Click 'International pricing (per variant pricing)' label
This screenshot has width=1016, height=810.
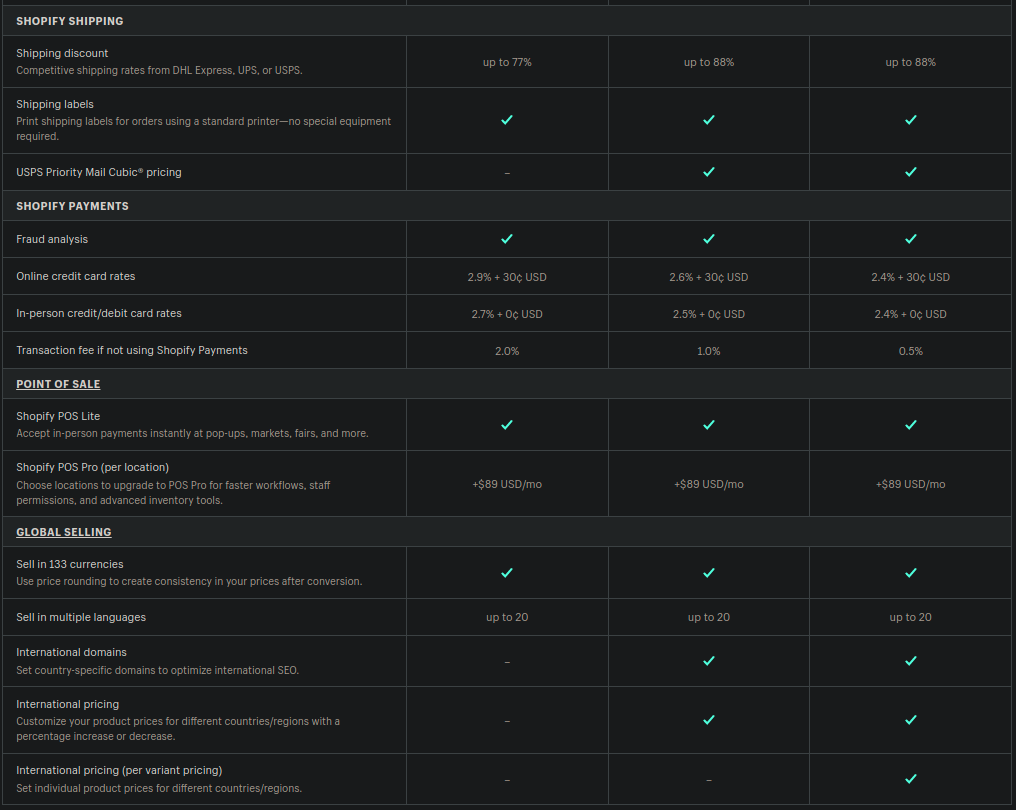point(119,770)
